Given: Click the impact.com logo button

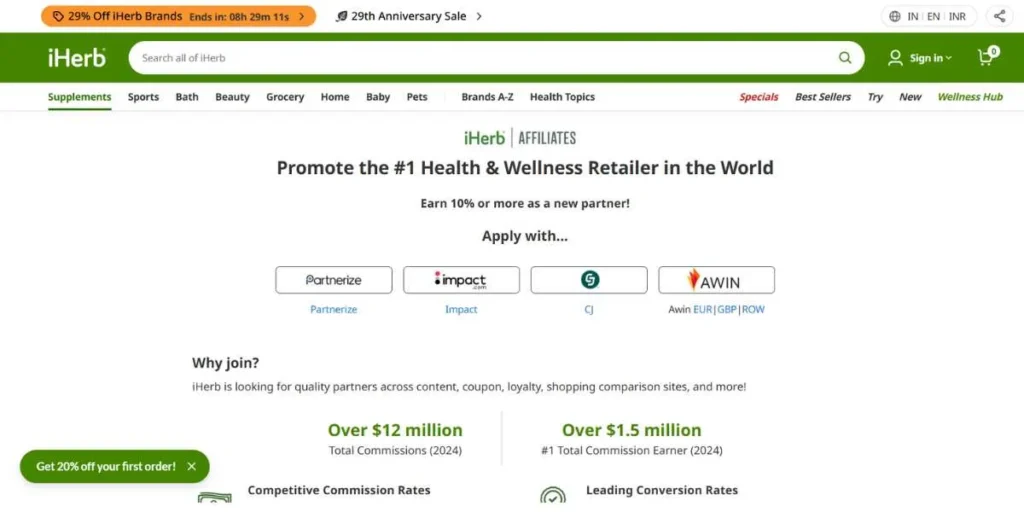Looking at the screenshot, I should (x=461, y=280).
